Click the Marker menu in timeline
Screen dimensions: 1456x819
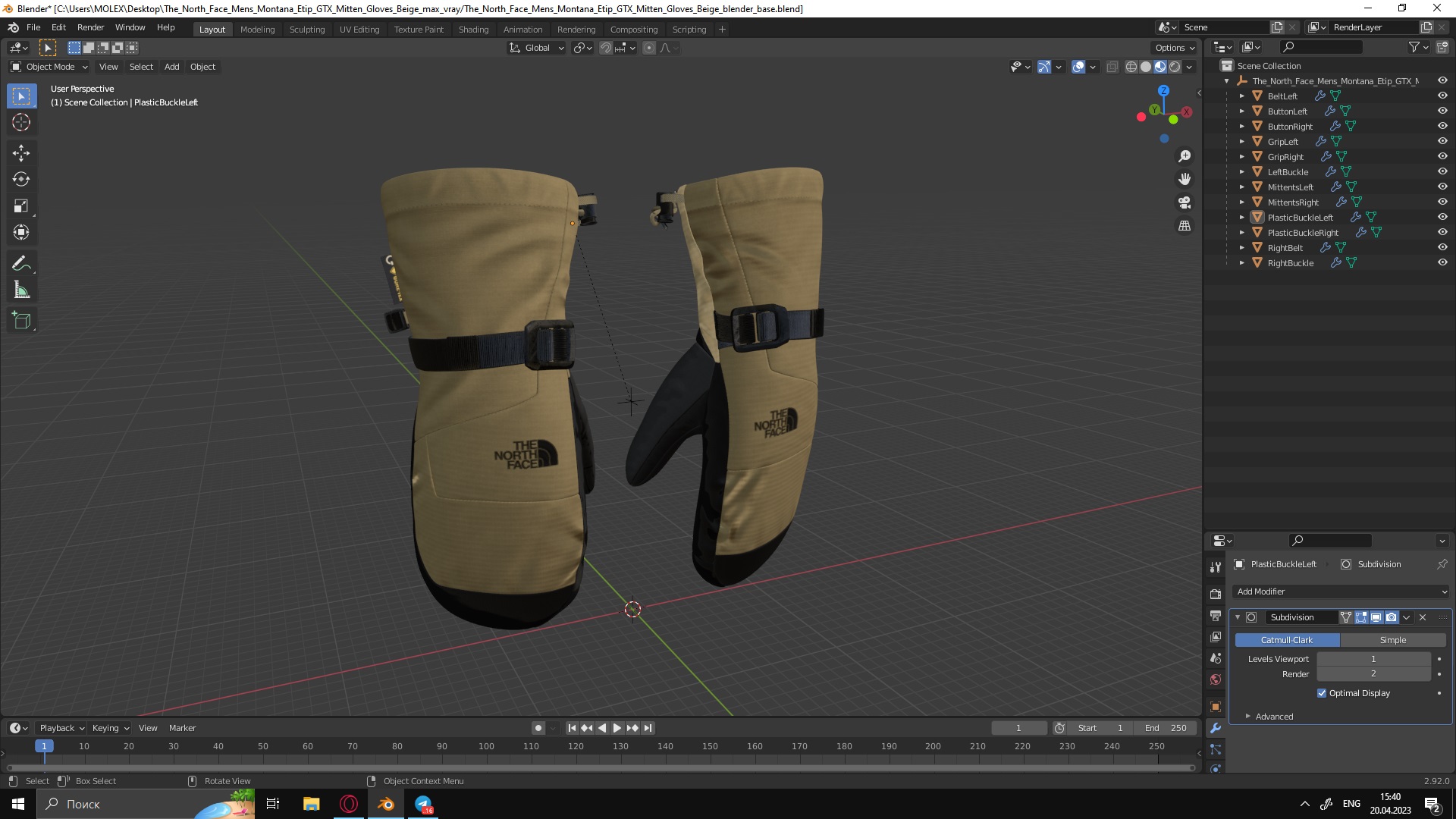(182, 728)
